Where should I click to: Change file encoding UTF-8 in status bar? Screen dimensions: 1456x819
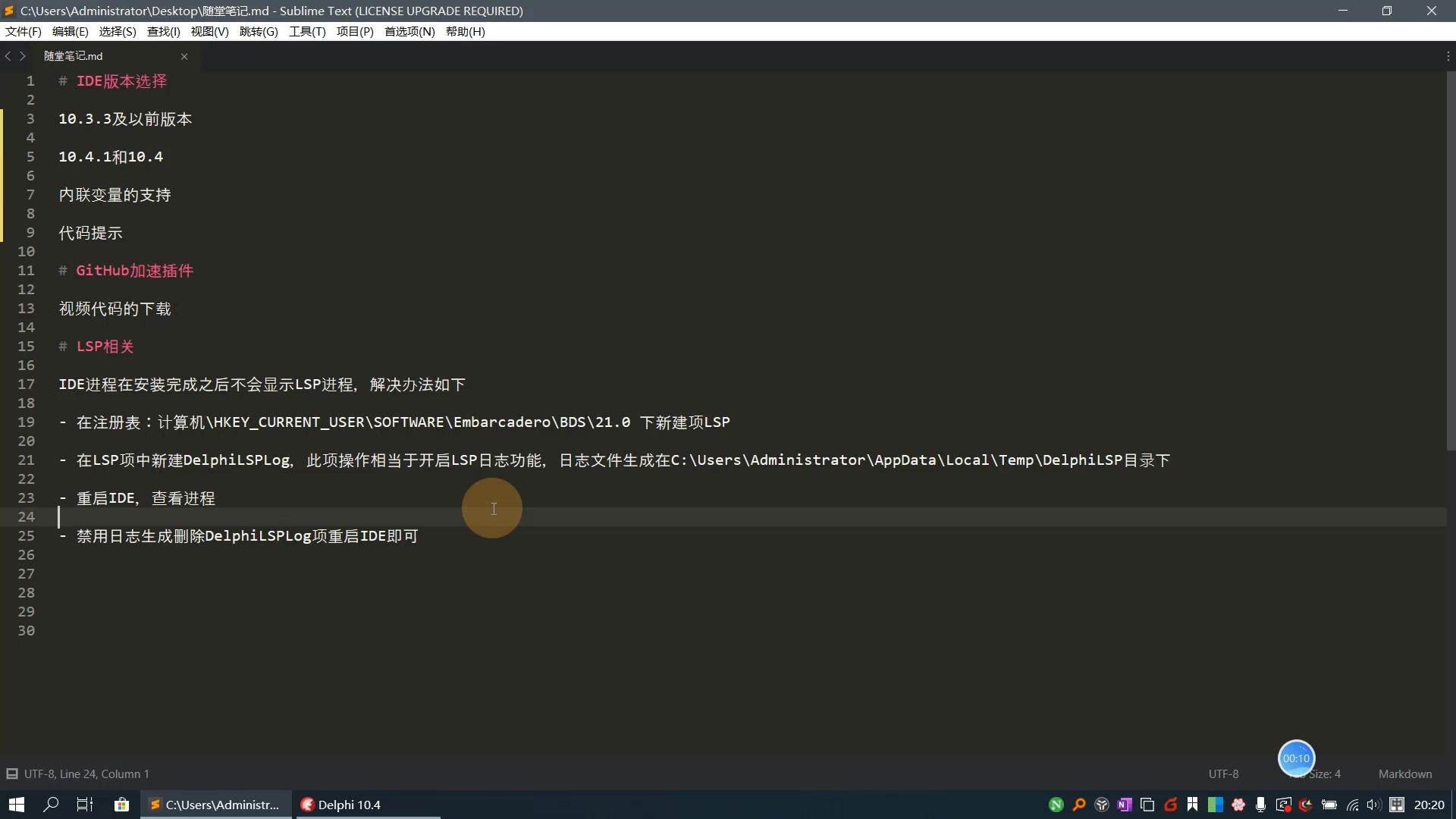1223,774
